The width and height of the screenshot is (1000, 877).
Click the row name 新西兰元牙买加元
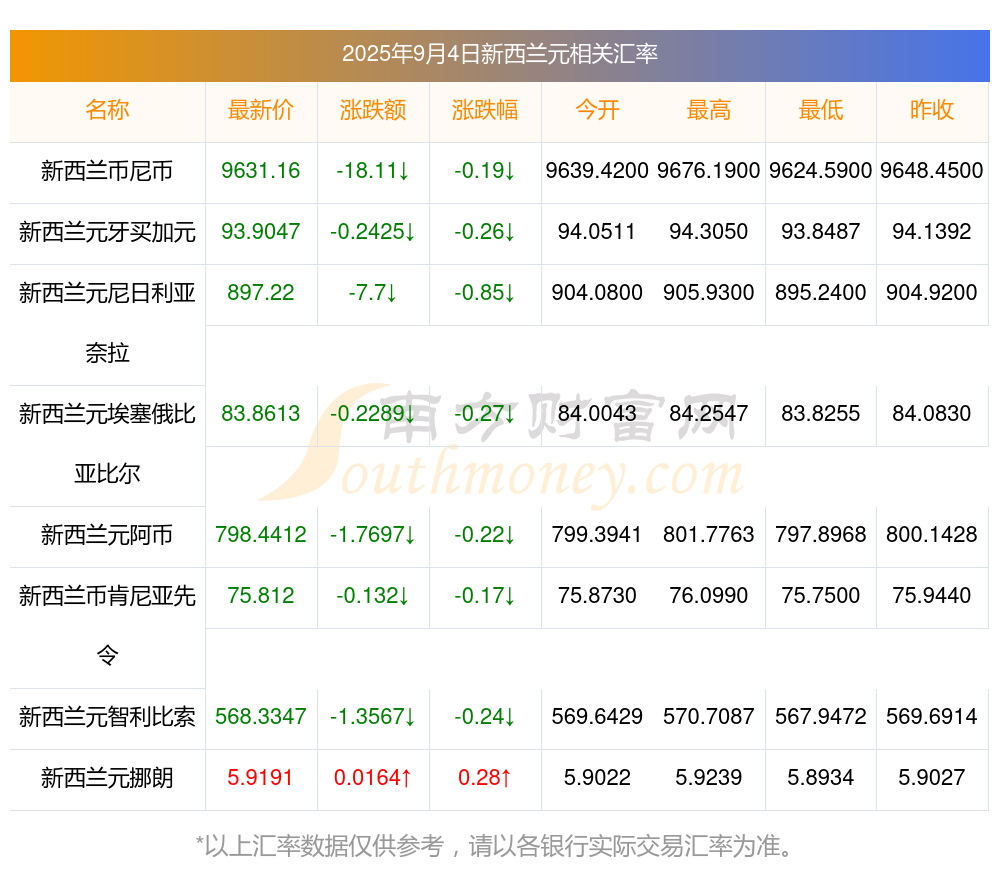pyautogui.click(x=107, y=232)
